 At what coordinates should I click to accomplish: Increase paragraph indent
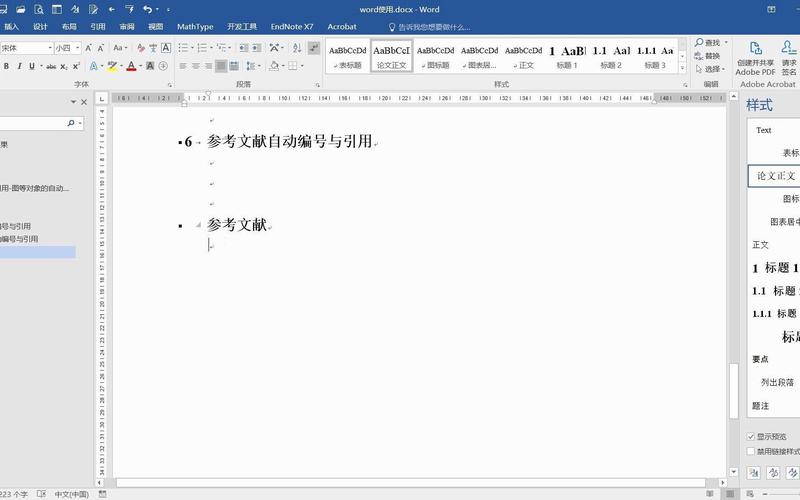click(257, 48)
